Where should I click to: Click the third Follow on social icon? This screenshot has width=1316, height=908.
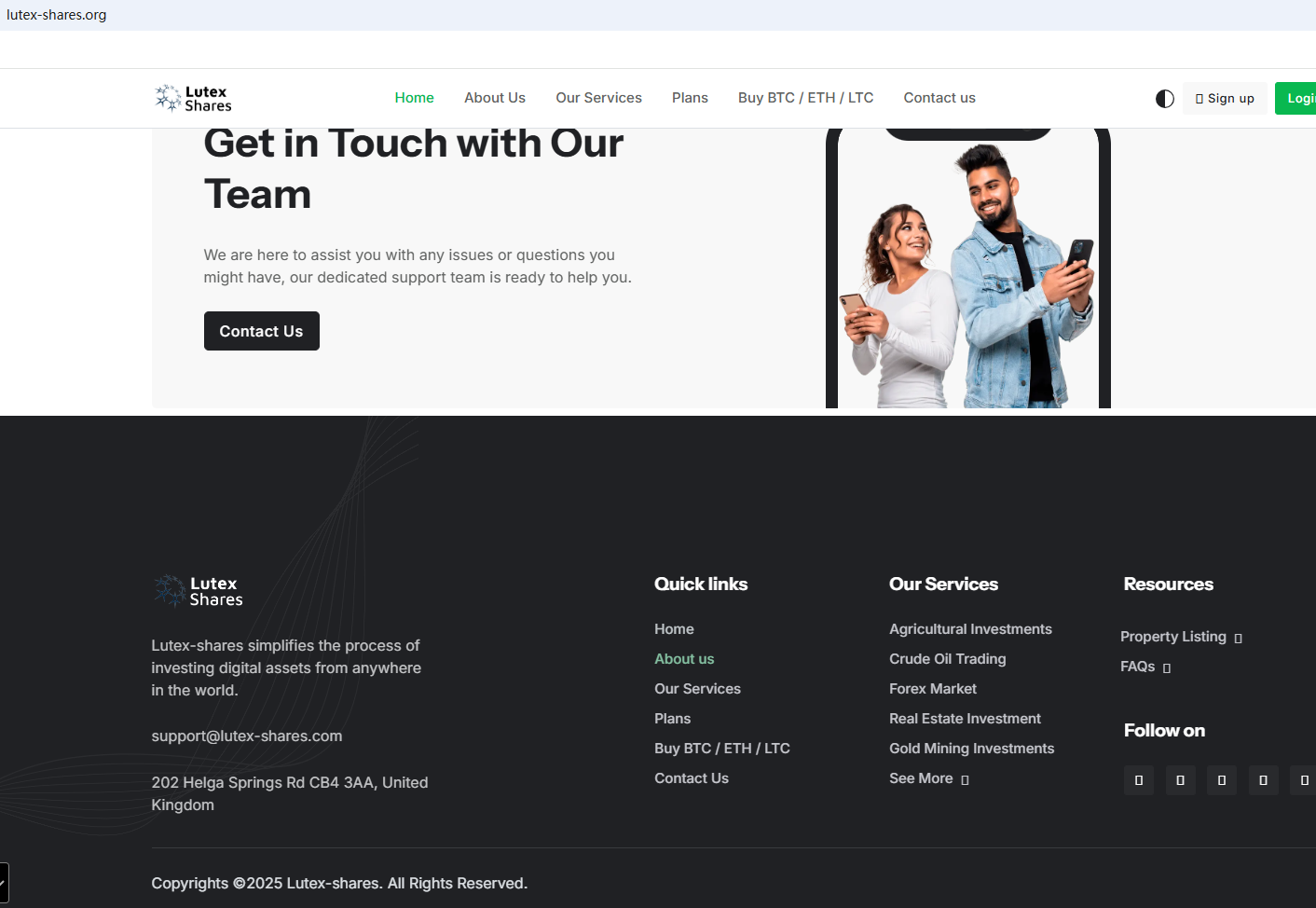click(1221, 780)
